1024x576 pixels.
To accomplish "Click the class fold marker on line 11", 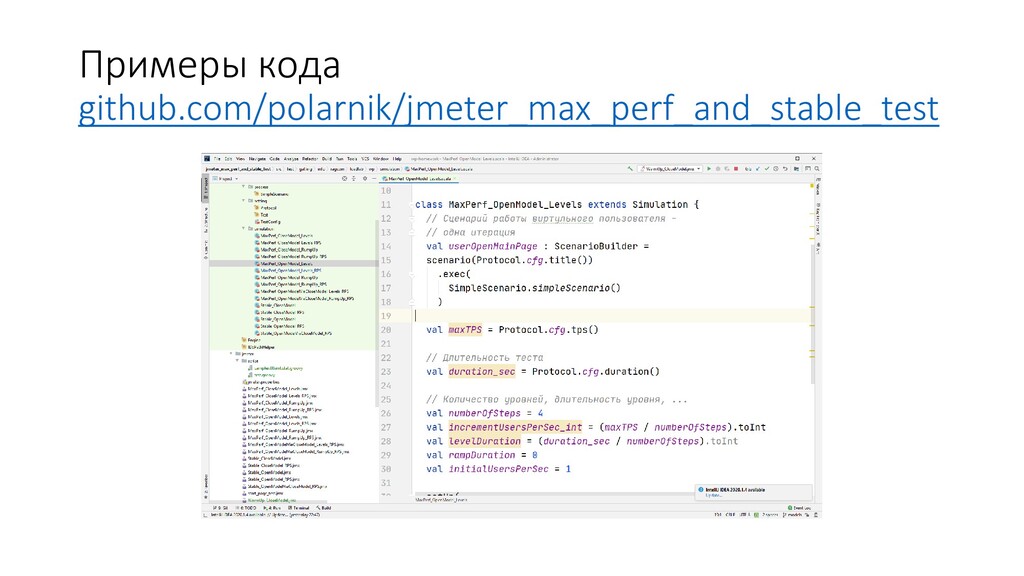I will [412, 204].
